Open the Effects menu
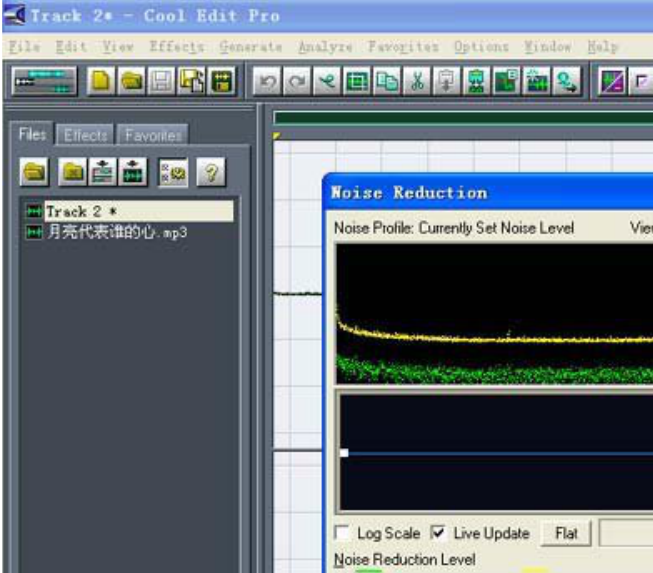This screenshot has width=653, height=573. 176,47
